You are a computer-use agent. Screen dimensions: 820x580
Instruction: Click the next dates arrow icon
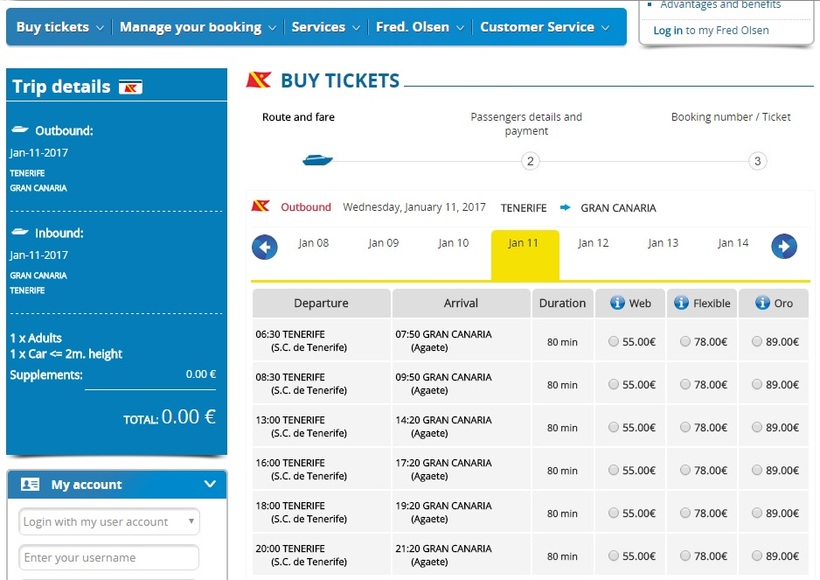click(784, 246)
